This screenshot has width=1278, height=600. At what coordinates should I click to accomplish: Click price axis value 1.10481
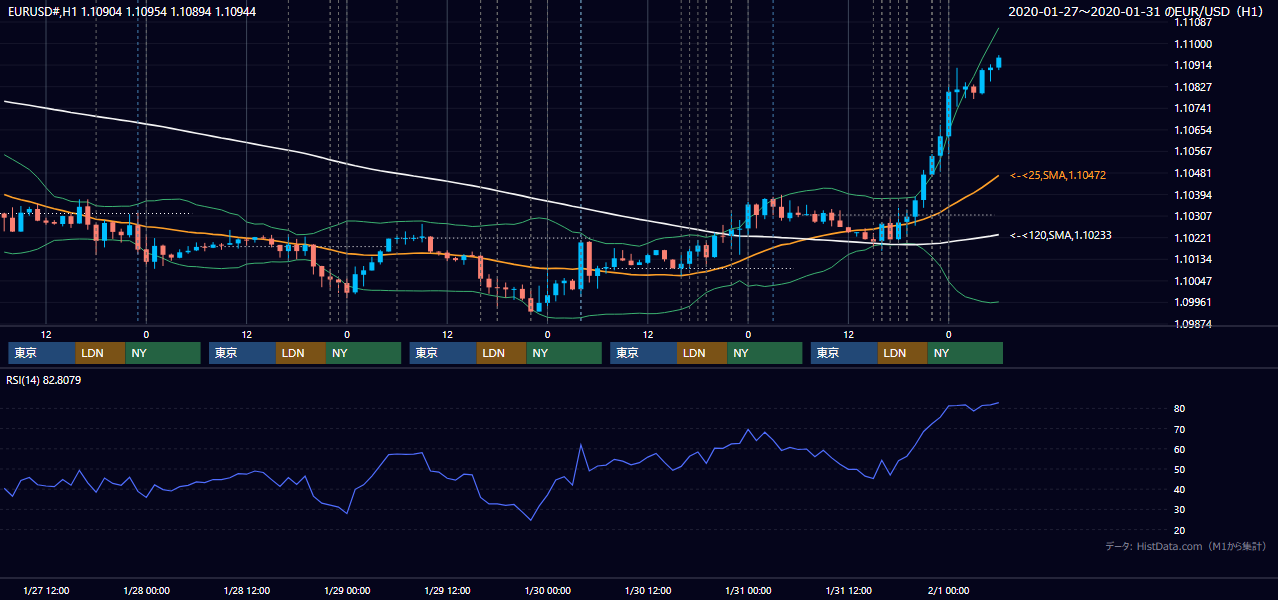(x=1194, y=173)
